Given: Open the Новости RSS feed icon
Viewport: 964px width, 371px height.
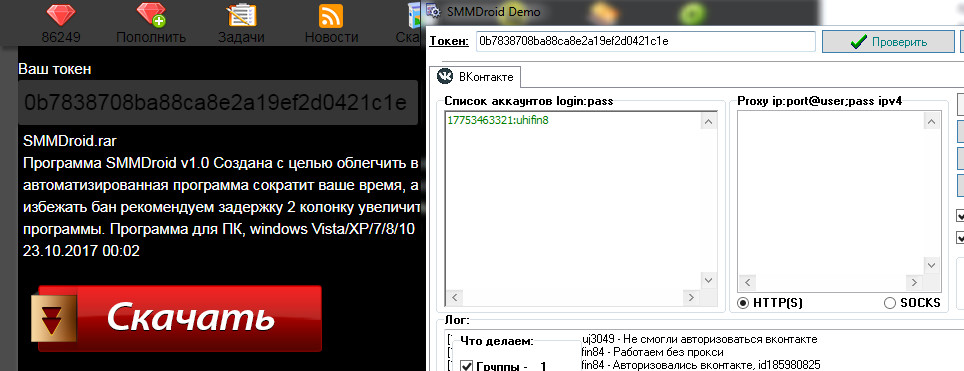Looking at the screenshot, I should [x=331, y=15].
